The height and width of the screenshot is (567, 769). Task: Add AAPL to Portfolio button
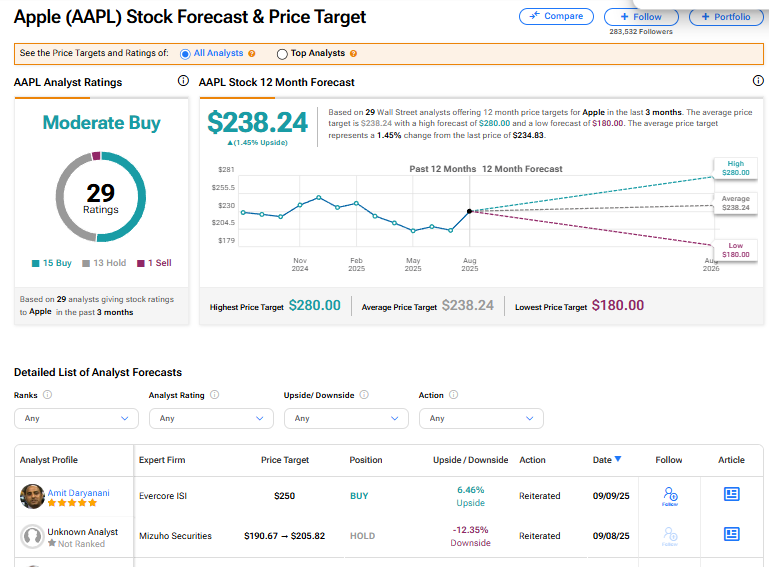tap(726, 17)
